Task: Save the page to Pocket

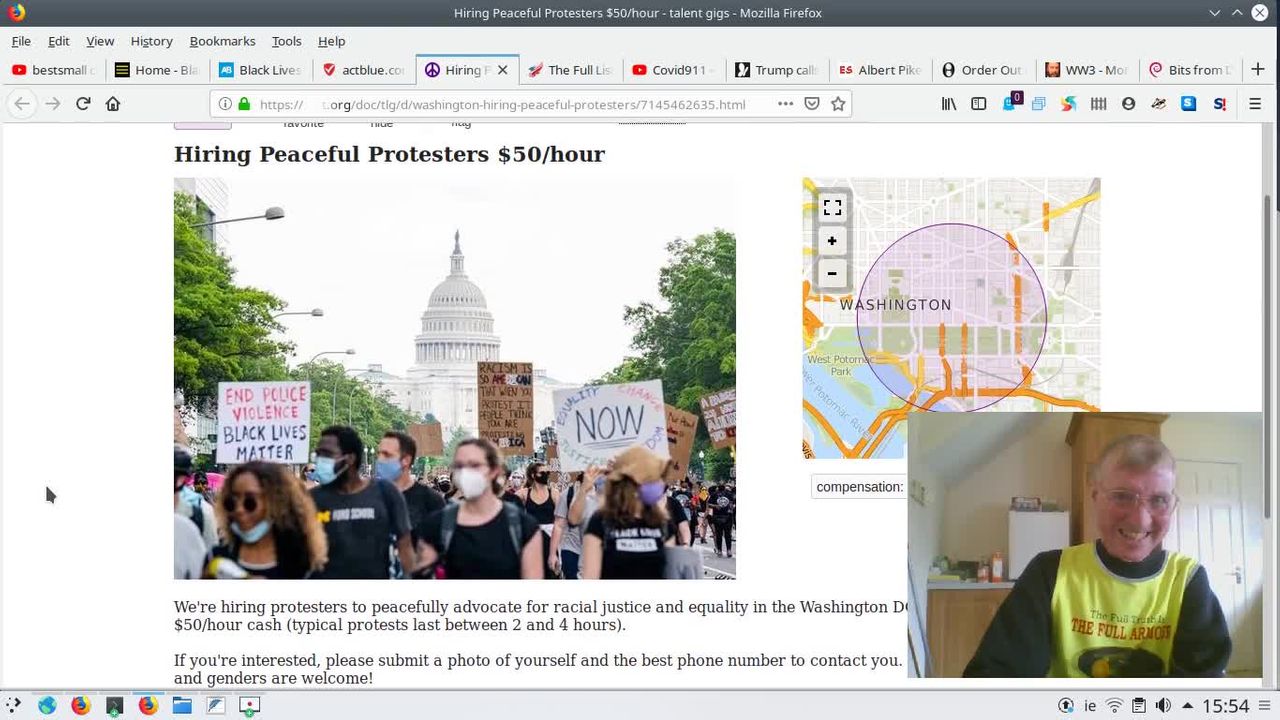Action: point(812,104)
